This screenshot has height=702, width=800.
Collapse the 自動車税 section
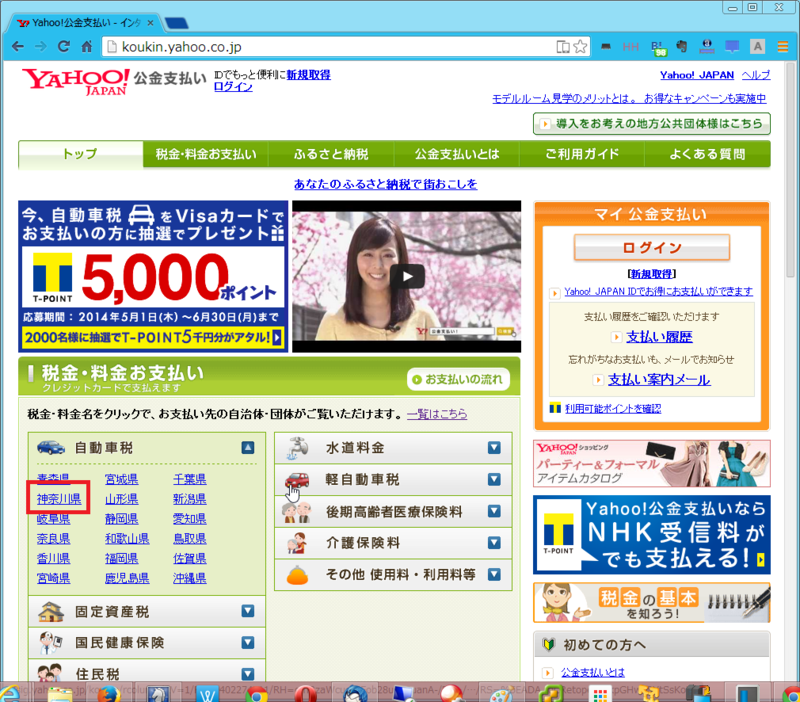click(248, 448)
